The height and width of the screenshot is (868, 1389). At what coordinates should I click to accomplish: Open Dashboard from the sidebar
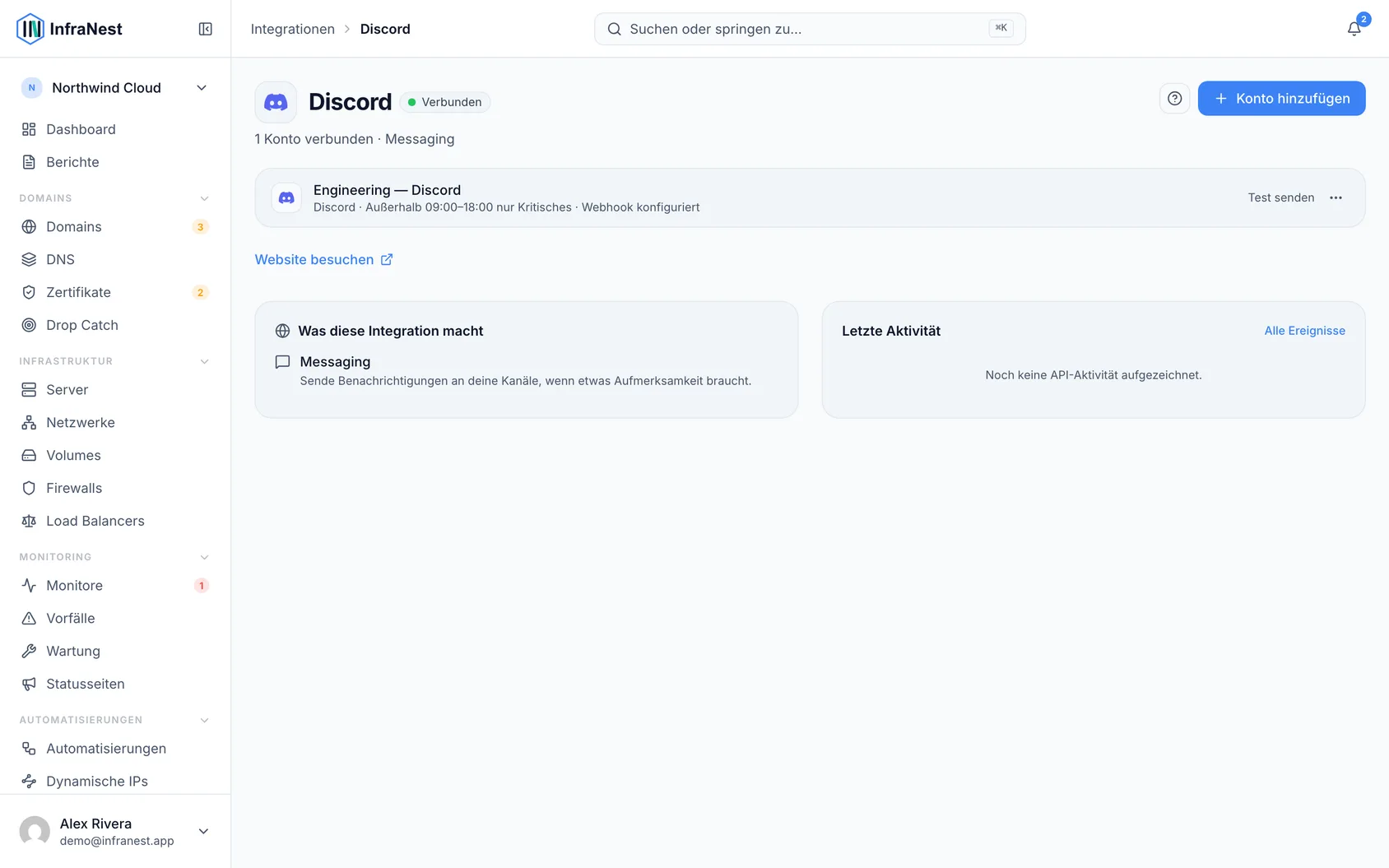pyautogui.click(x=115, y=129)
